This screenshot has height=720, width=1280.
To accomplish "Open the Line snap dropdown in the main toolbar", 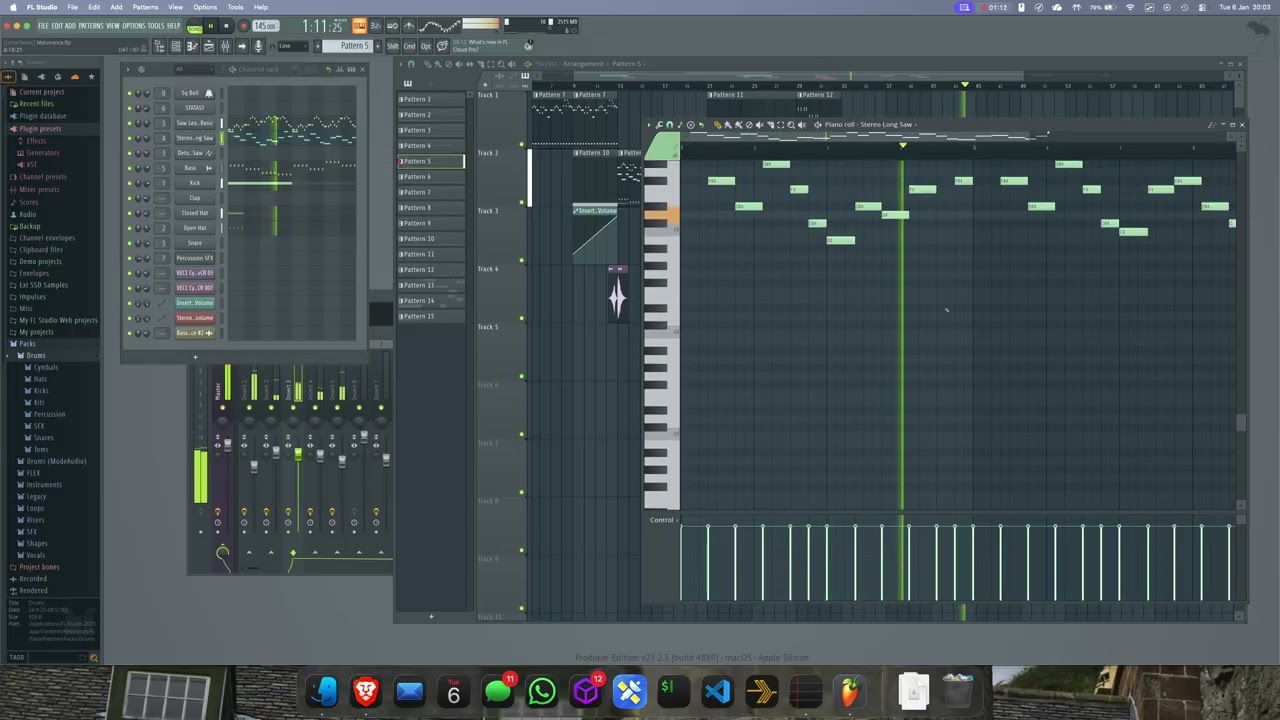I will (x=292, y=46).
